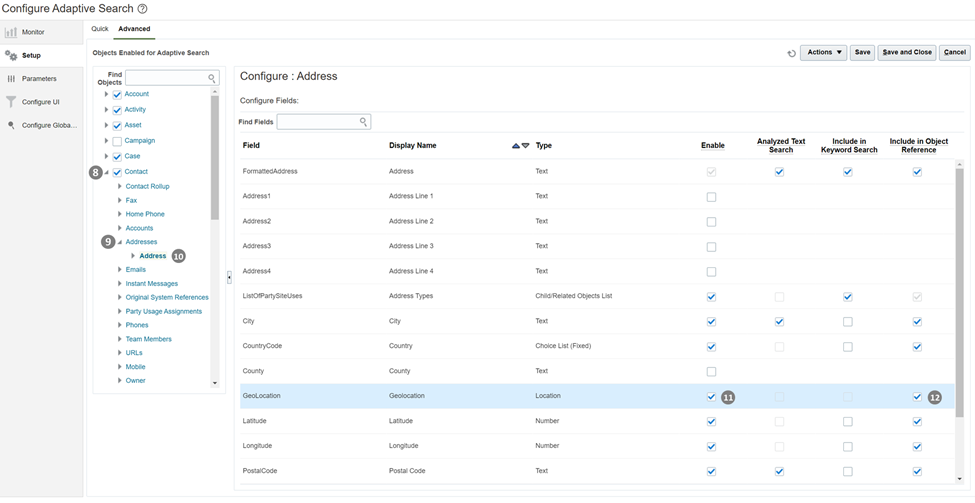Click the Setup gears icon
Screen dimensions: 975x503
[11, 55]
